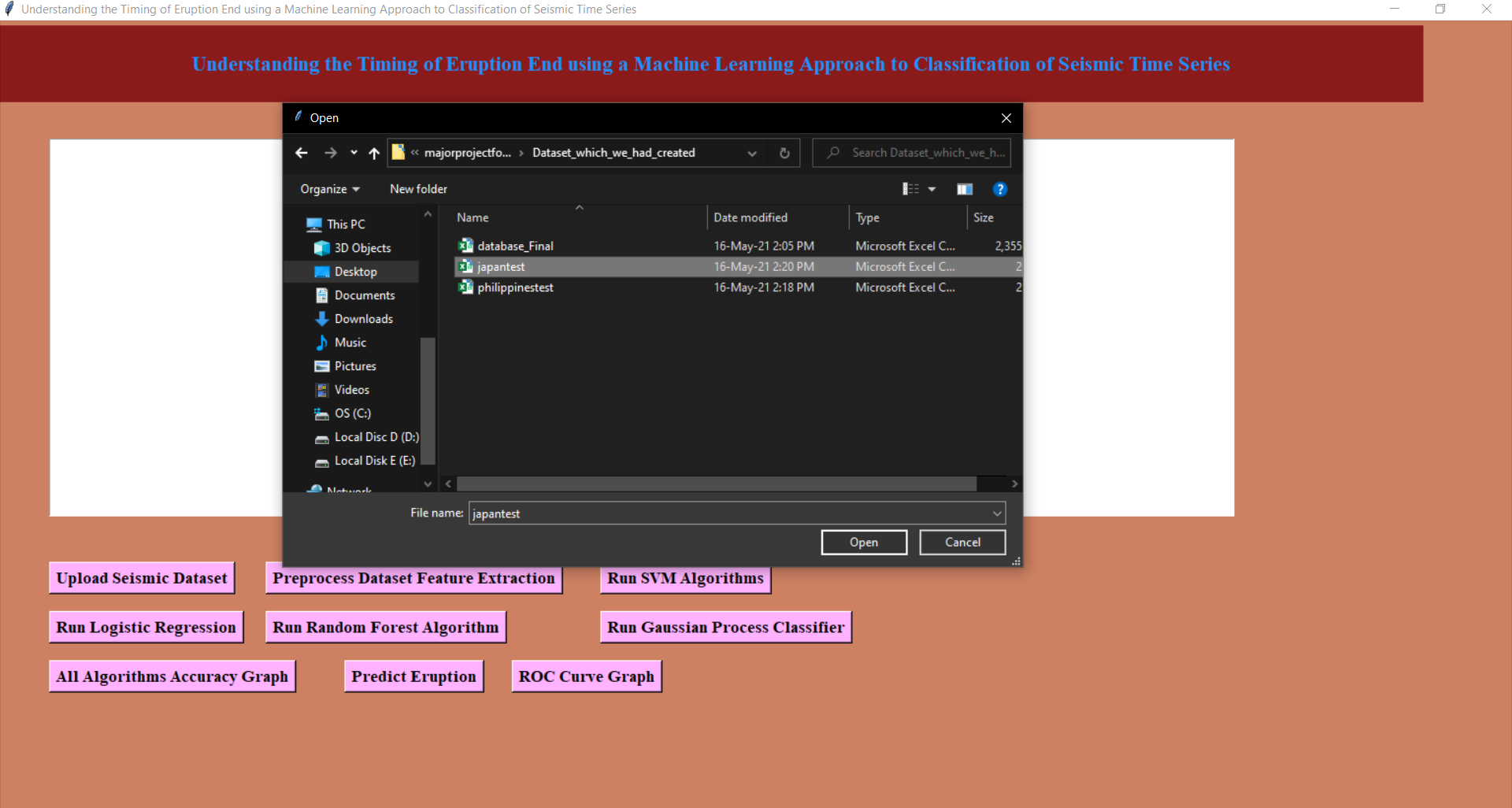This screenshot has height=808, width=1512.
Task: Click the Back arrow in Open dialog
Action: 301,153
